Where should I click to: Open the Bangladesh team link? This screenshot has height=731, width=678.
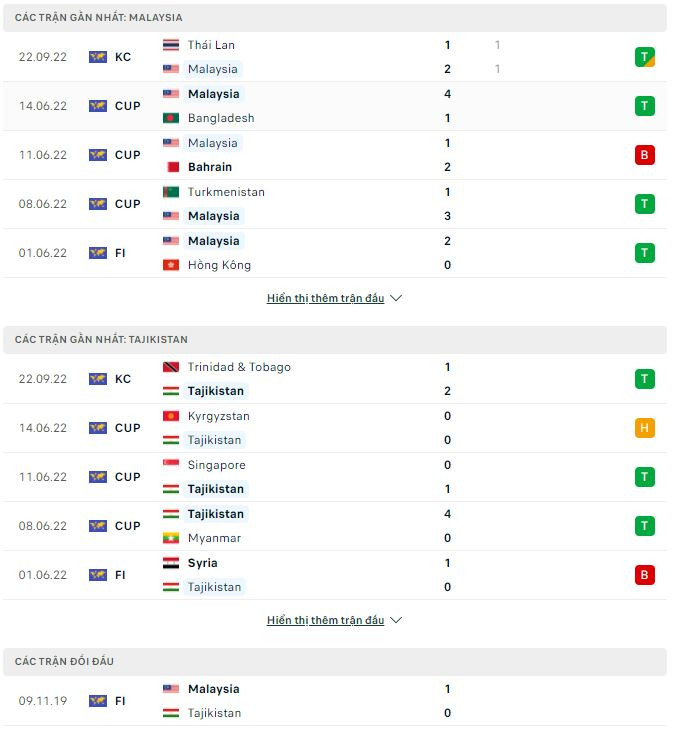click(221, 118)
